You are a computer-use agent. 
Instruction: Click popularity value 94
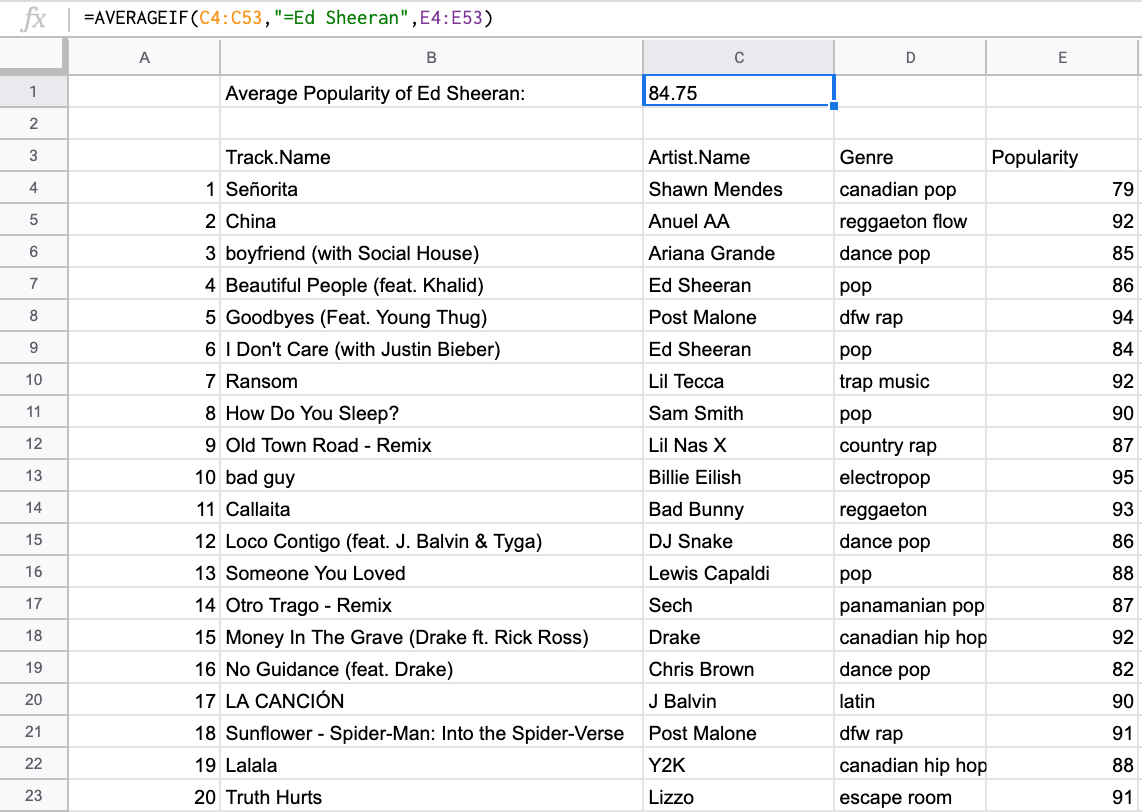point(1062,316)
